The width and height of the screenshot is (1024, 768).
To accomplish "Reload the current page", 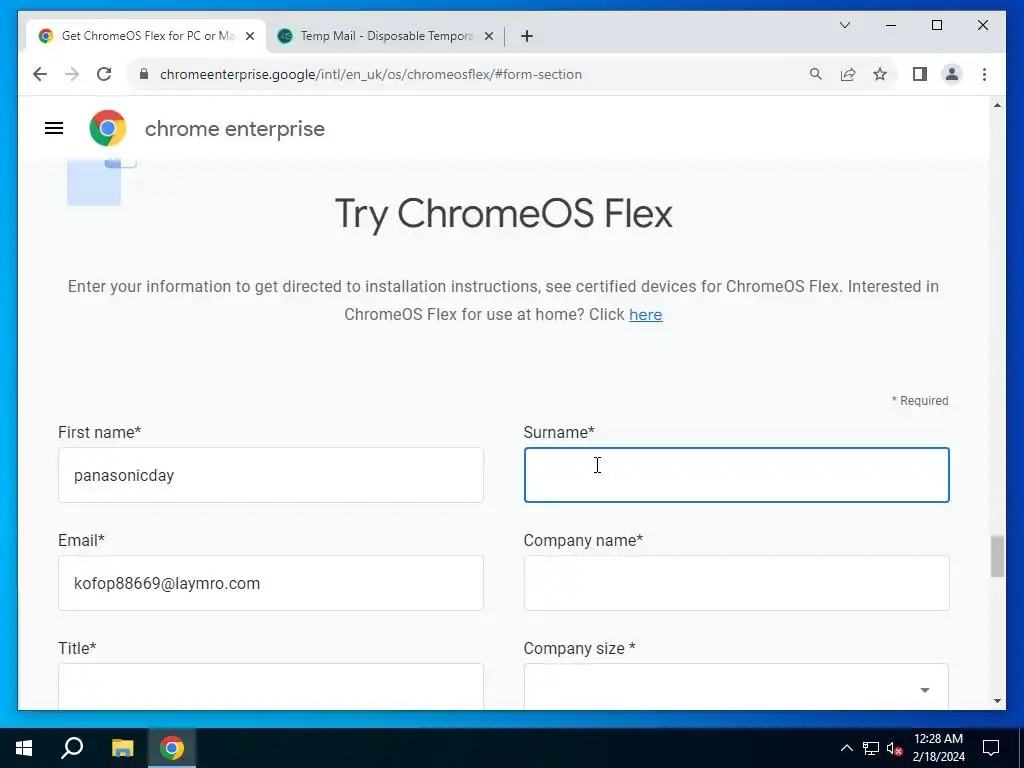I will coord(104,74).
